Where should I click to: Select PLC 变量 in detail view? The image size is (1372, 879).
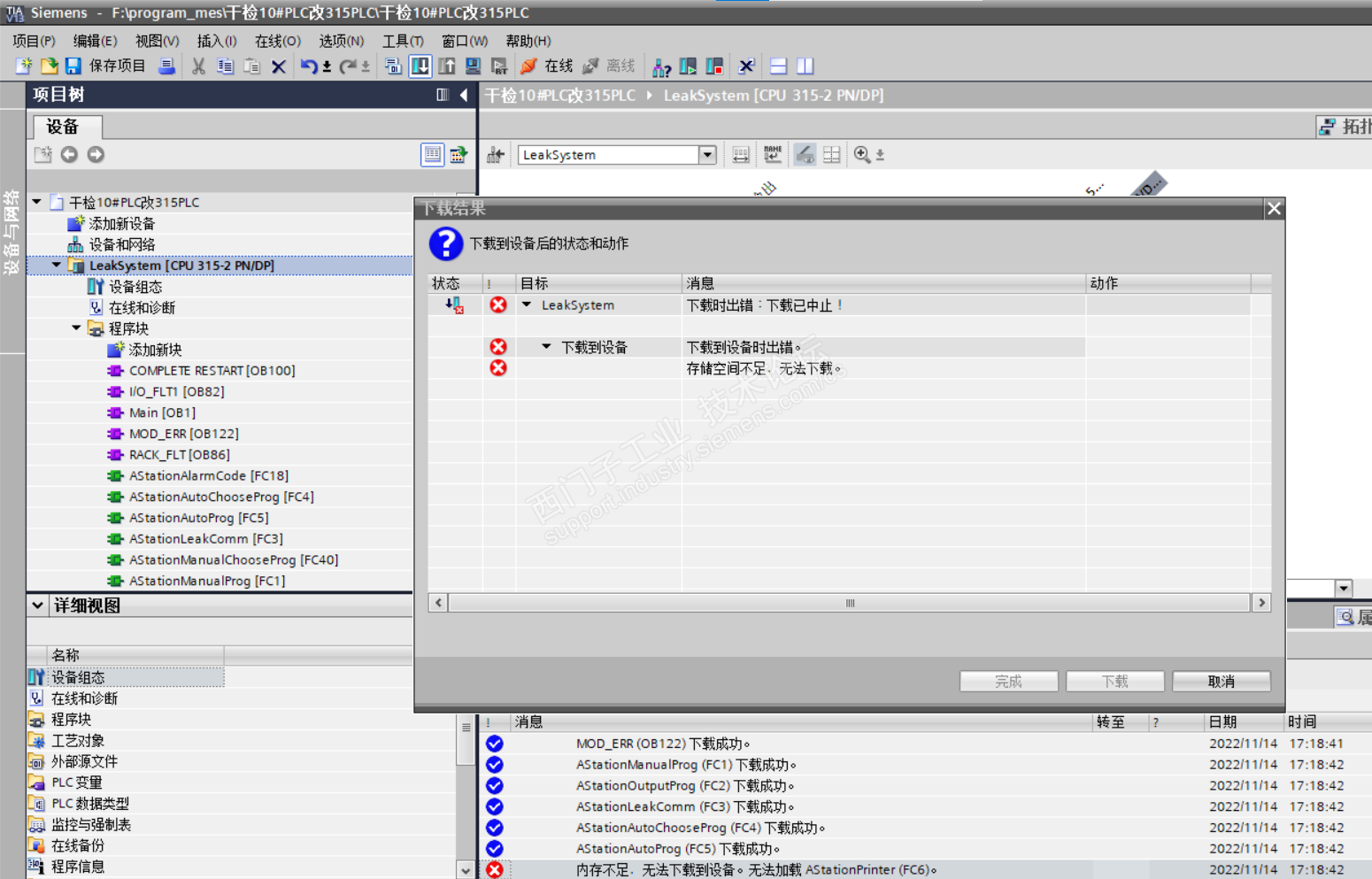tap(77, 783)
